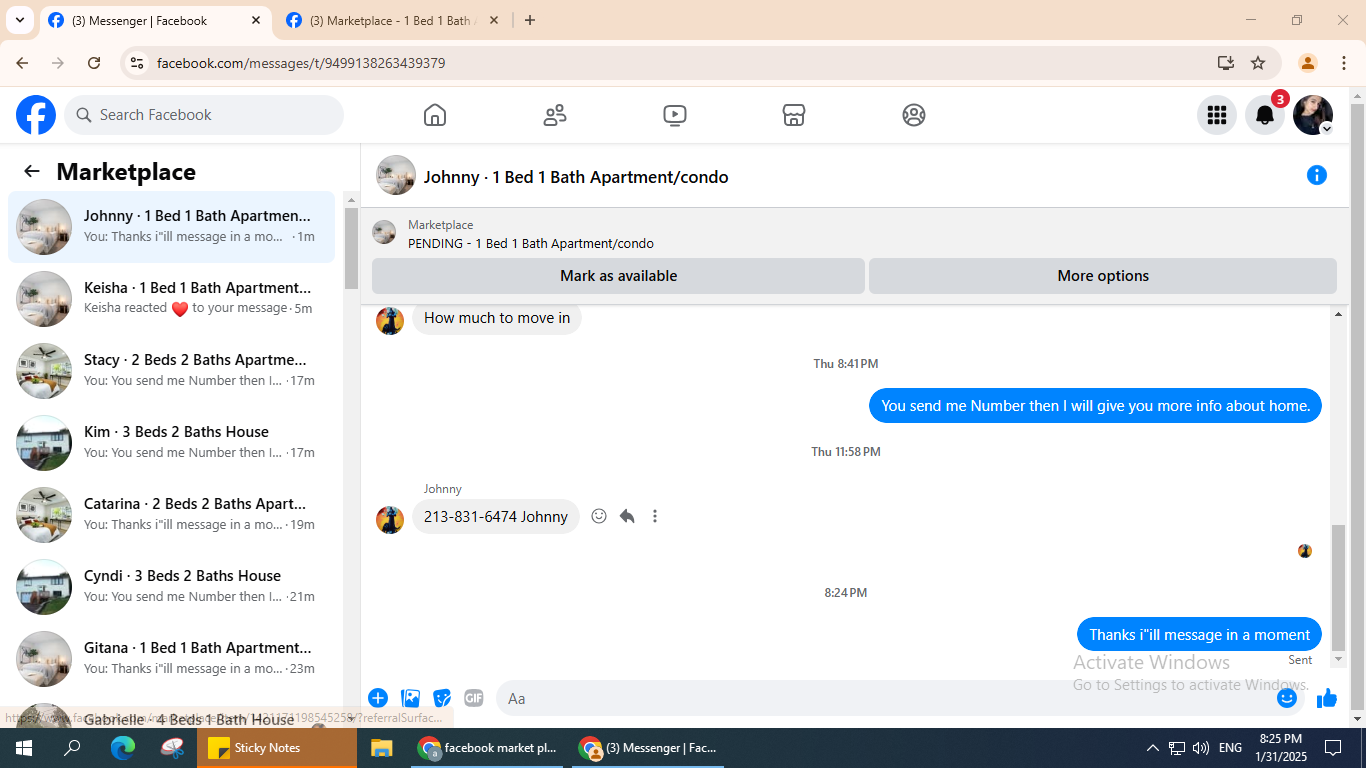The height and width of the screenshot is (768, 1366).
Task: Choose a GIF in the composer
Action: [474, 698]
